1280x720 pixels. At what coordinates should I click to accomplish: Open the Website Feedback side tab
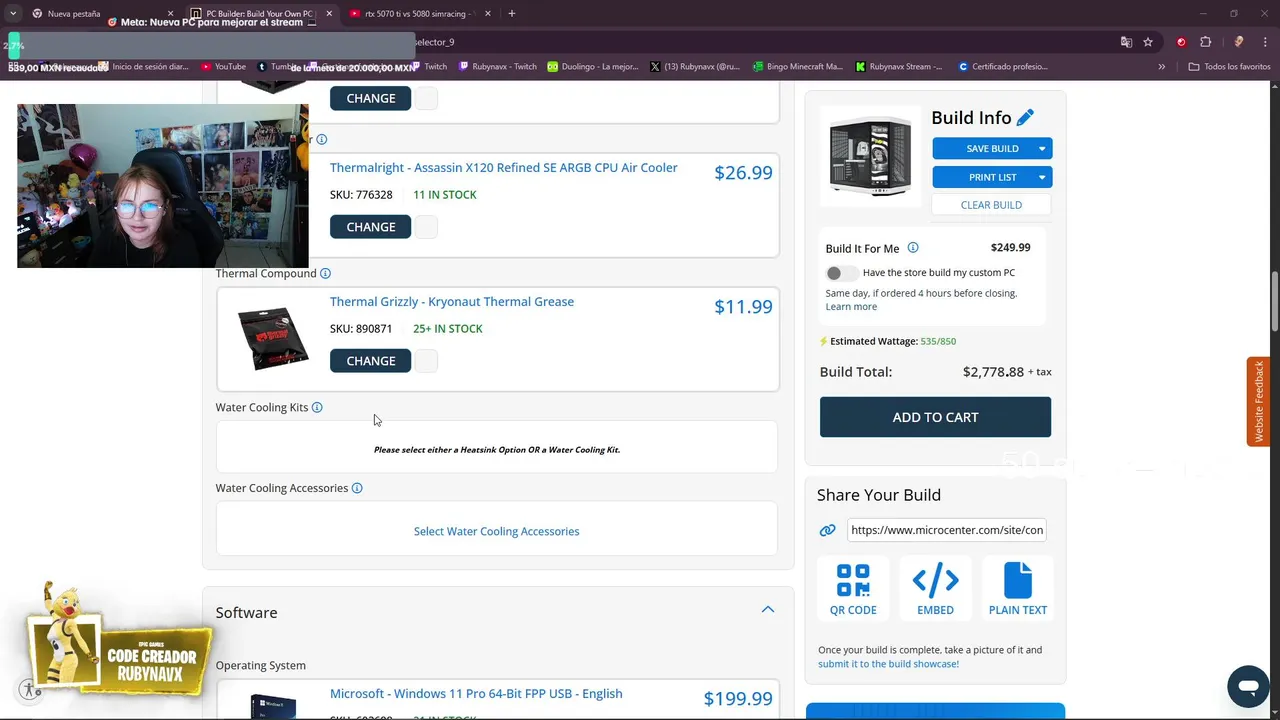[1258, 401]
